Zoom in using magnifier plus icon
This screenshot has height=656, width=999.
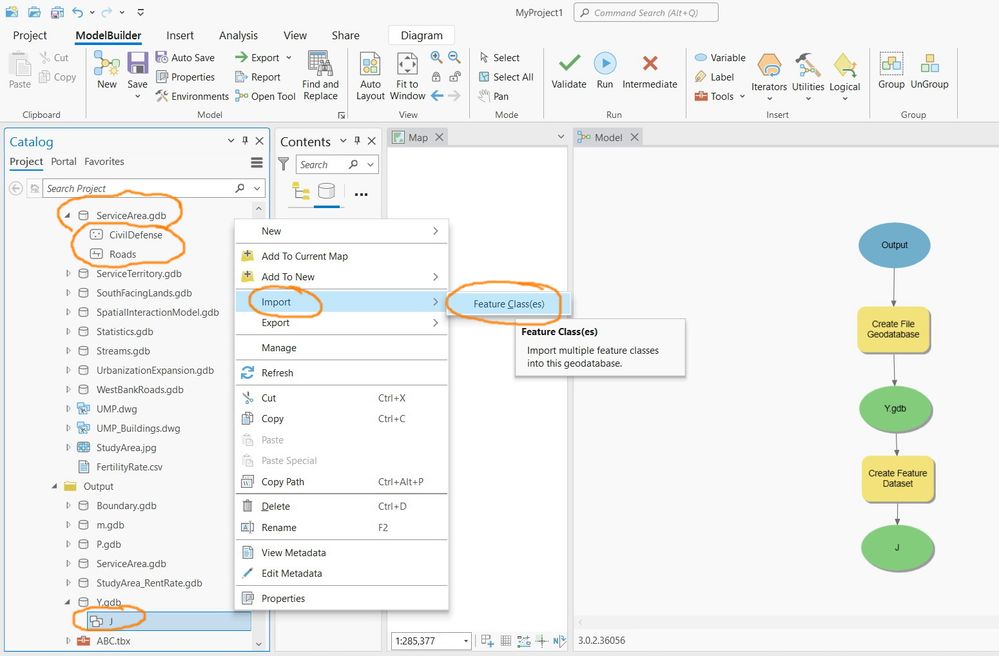tap(436, 57)
